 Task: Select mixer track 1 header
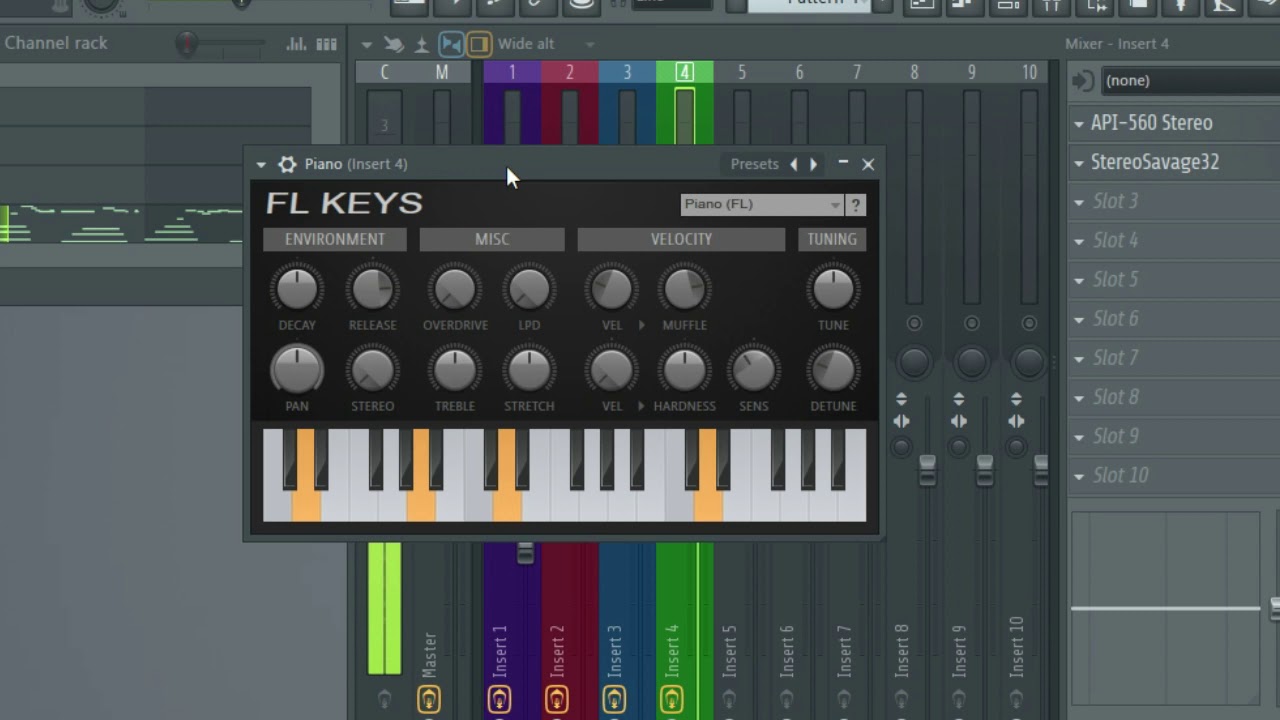512,72
